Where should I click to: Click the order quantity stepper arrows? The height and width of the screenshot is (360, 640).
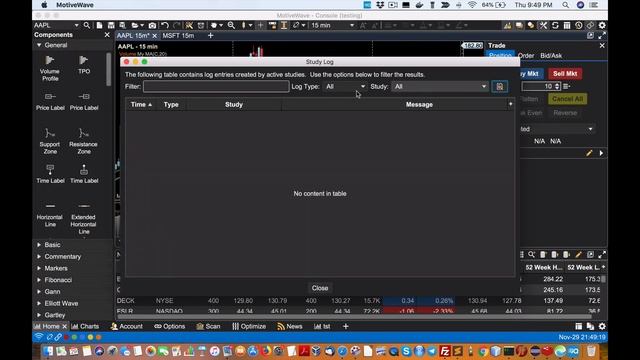(557, 87)
